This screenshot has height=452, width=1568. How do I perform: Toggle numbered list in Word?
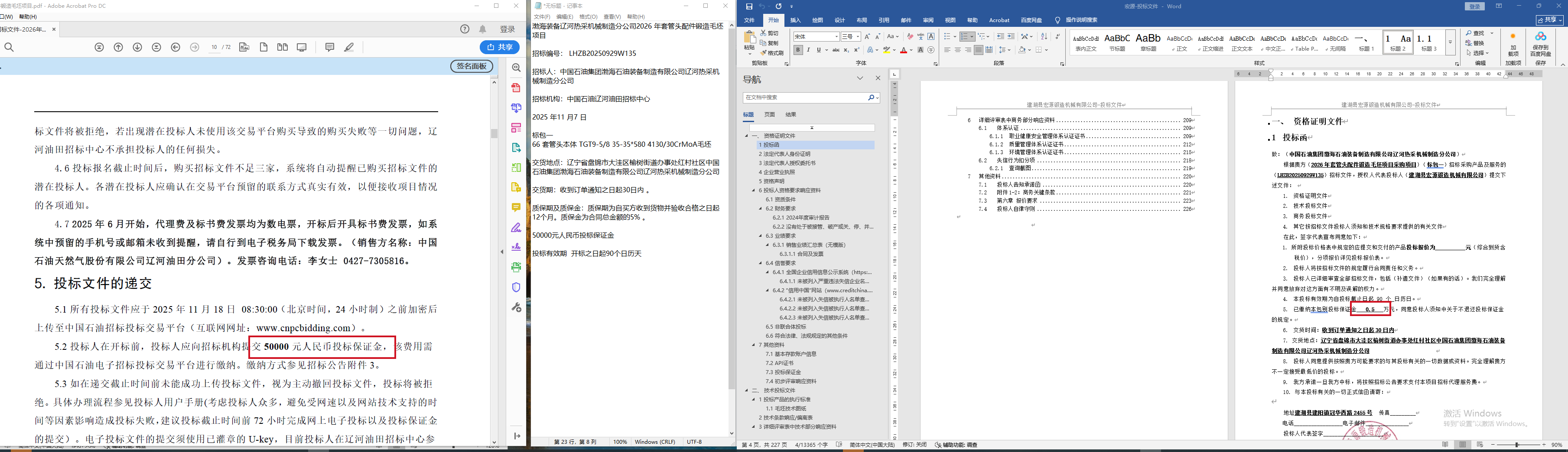[965, 36]
